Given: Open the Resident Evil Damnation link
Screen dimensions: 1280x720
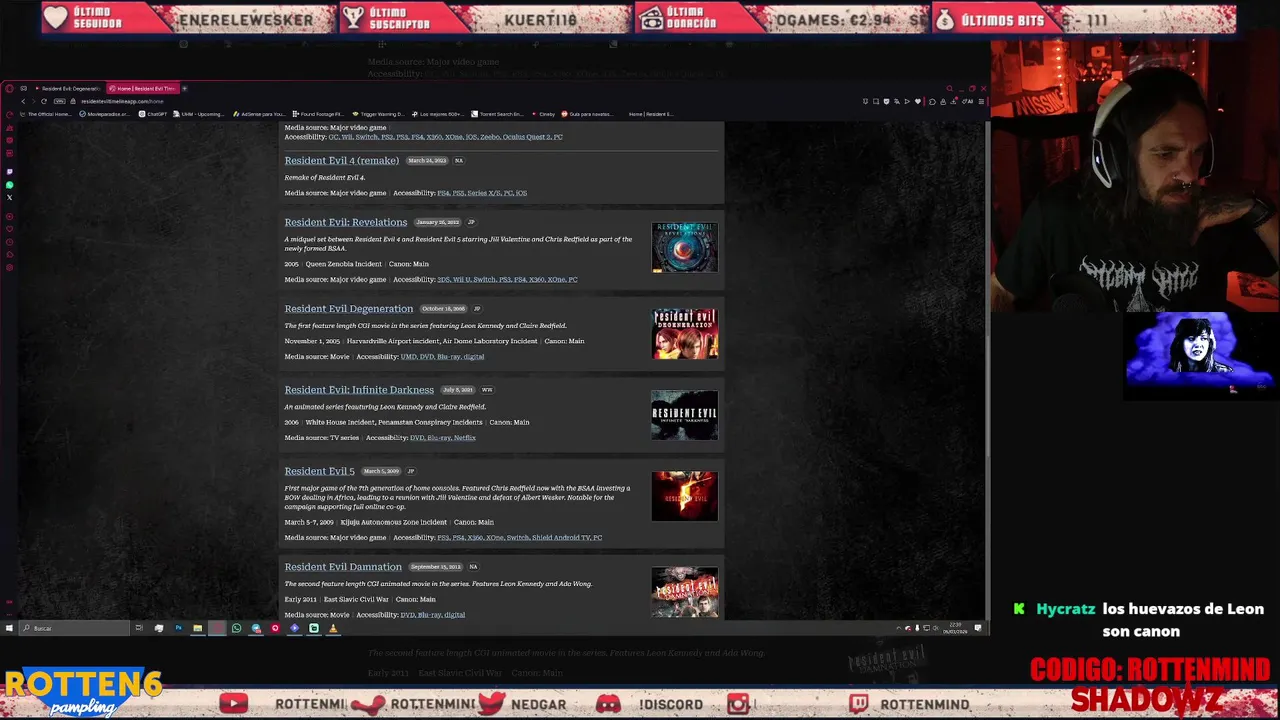Looking at the screenshot, I should pos(342,567).
